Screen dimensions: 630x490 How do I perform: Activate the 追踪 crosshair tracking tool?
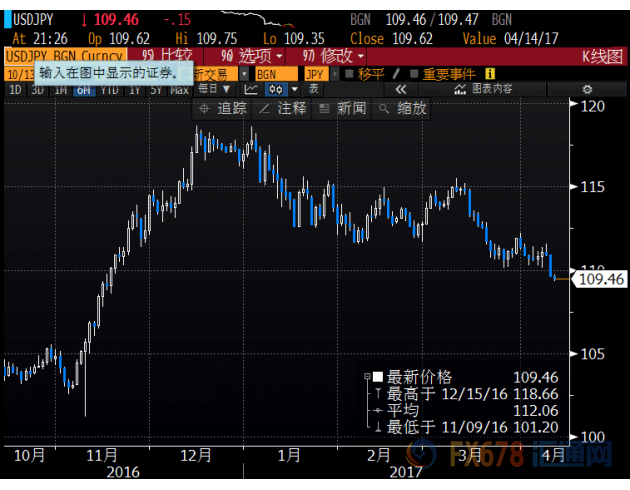223,108
